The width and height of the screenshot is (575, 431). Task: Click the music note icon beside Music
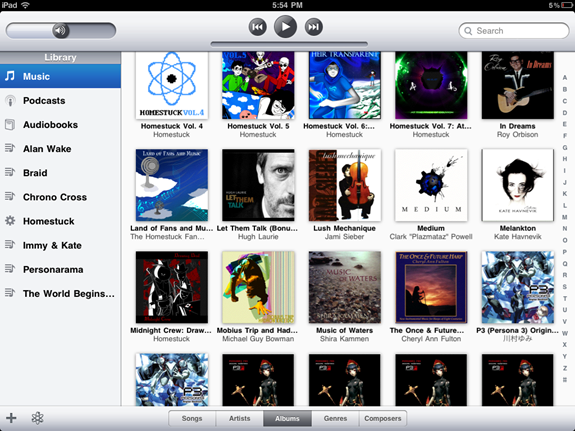pos(10,76)
